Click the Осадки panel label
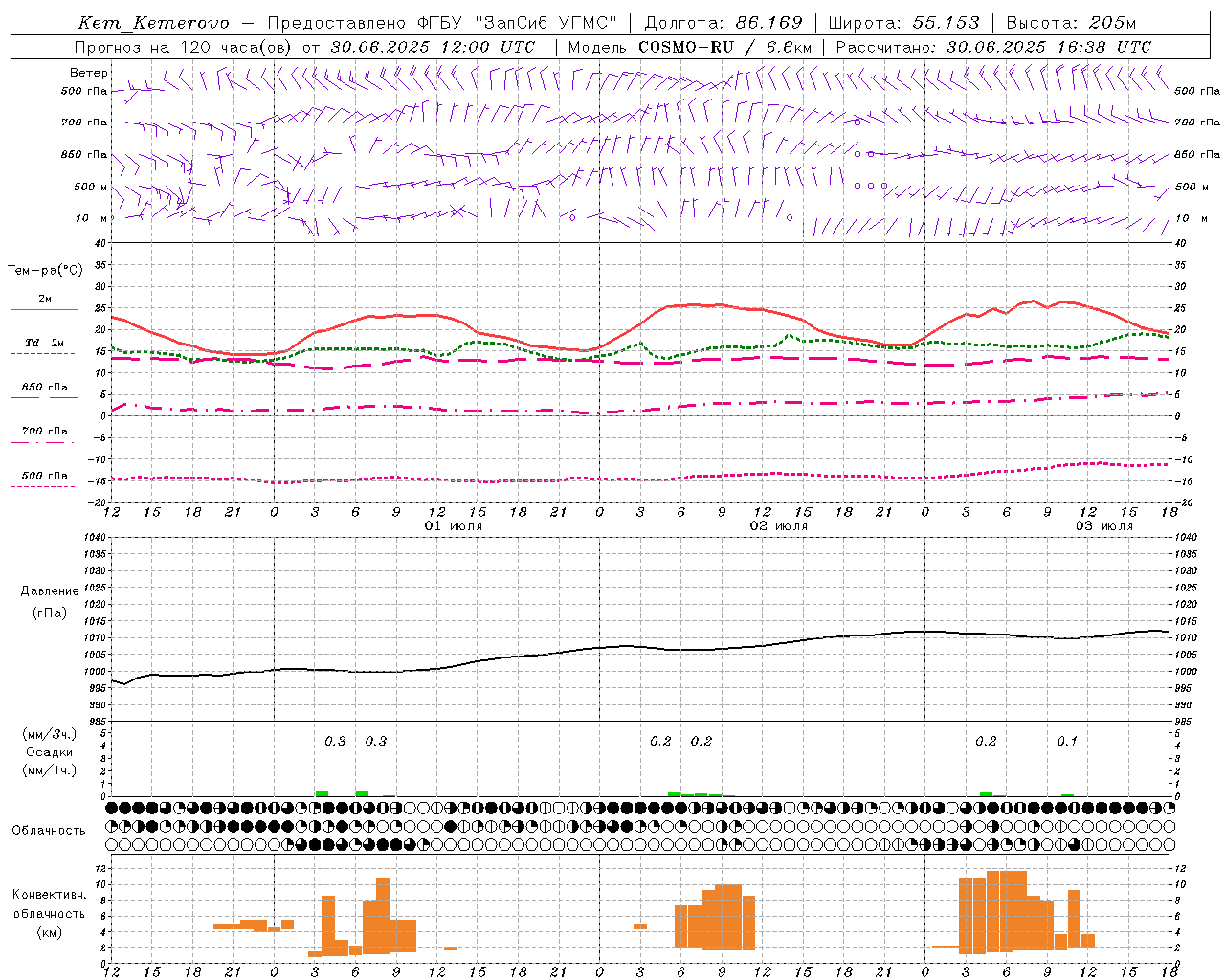This screenshot has width=1225, height=980. [50, 753]
